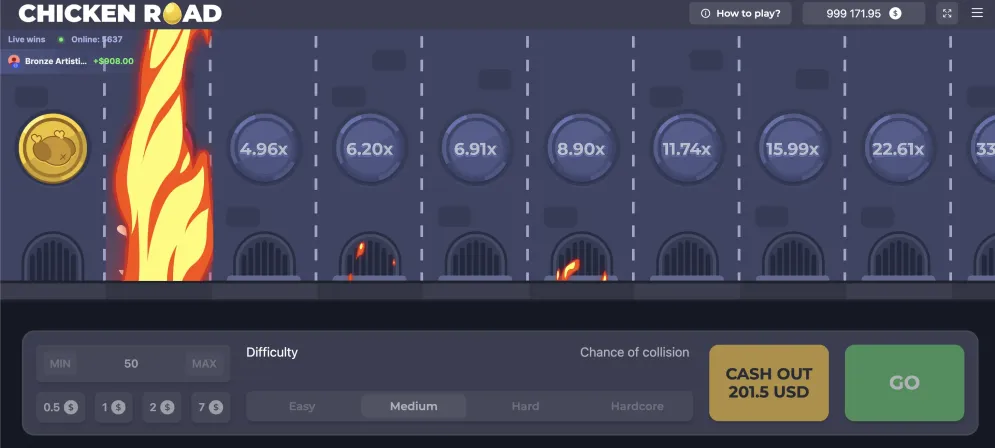The image size is (995, 448).
Task: Click the Live wins label
Action: 27,39
